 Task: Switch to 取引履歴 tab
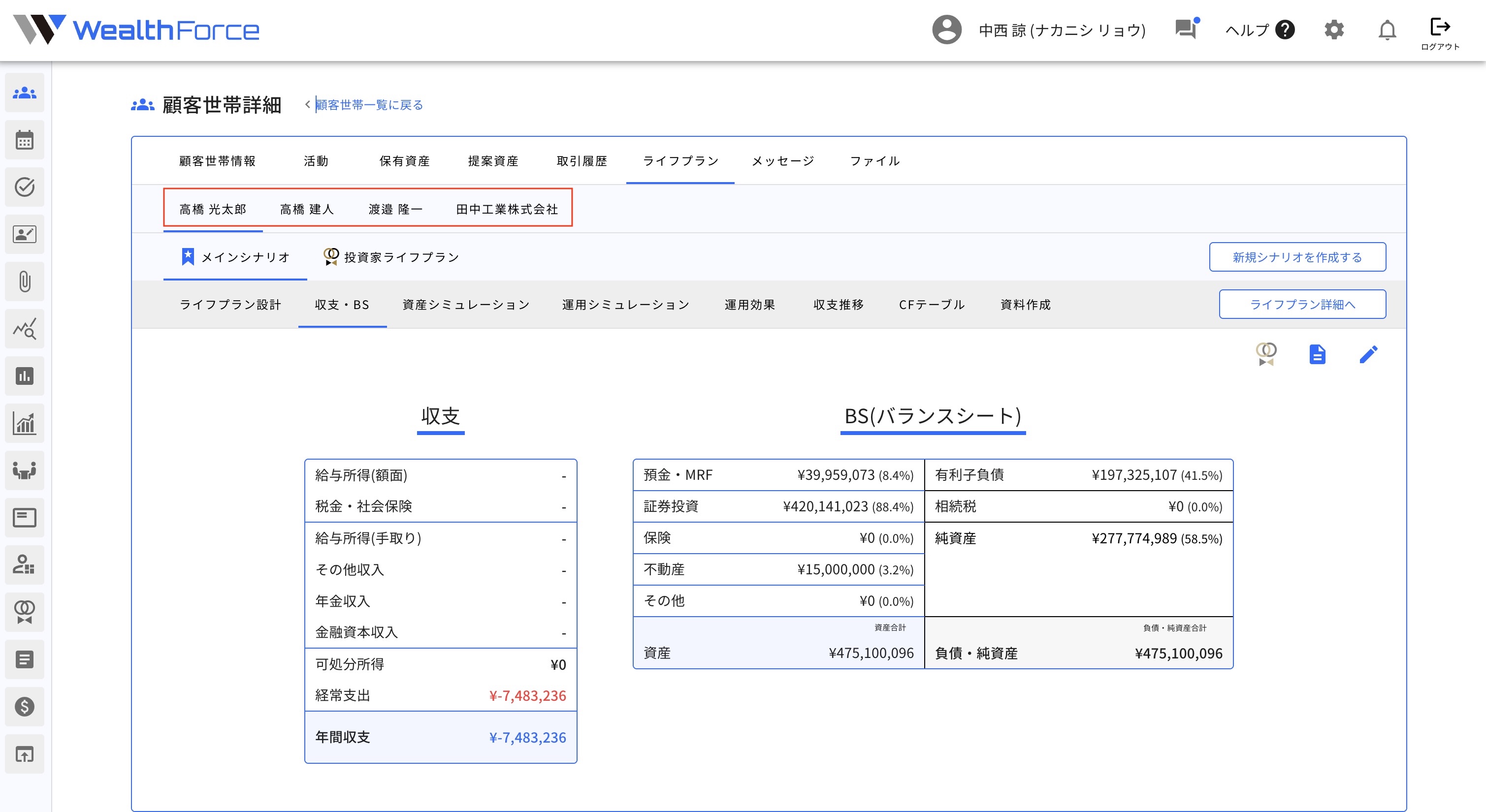pos(582,161)
